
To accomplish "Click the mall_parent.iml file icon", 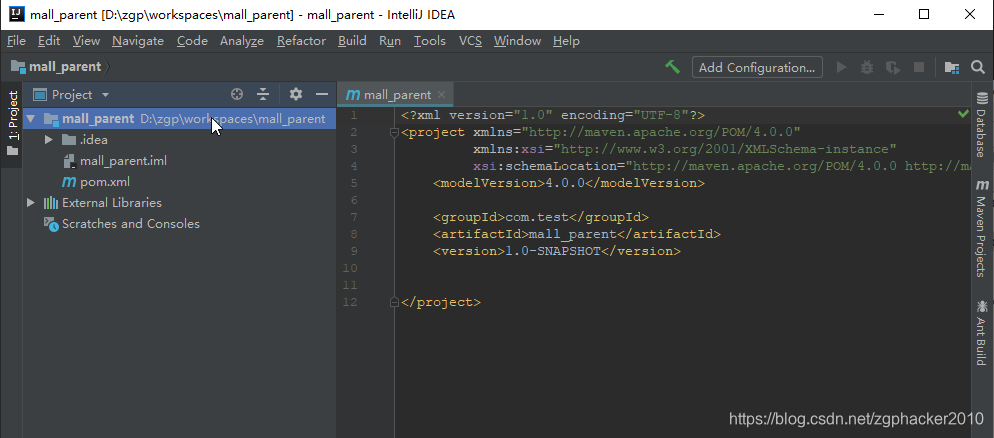I will tap(70, 161).
